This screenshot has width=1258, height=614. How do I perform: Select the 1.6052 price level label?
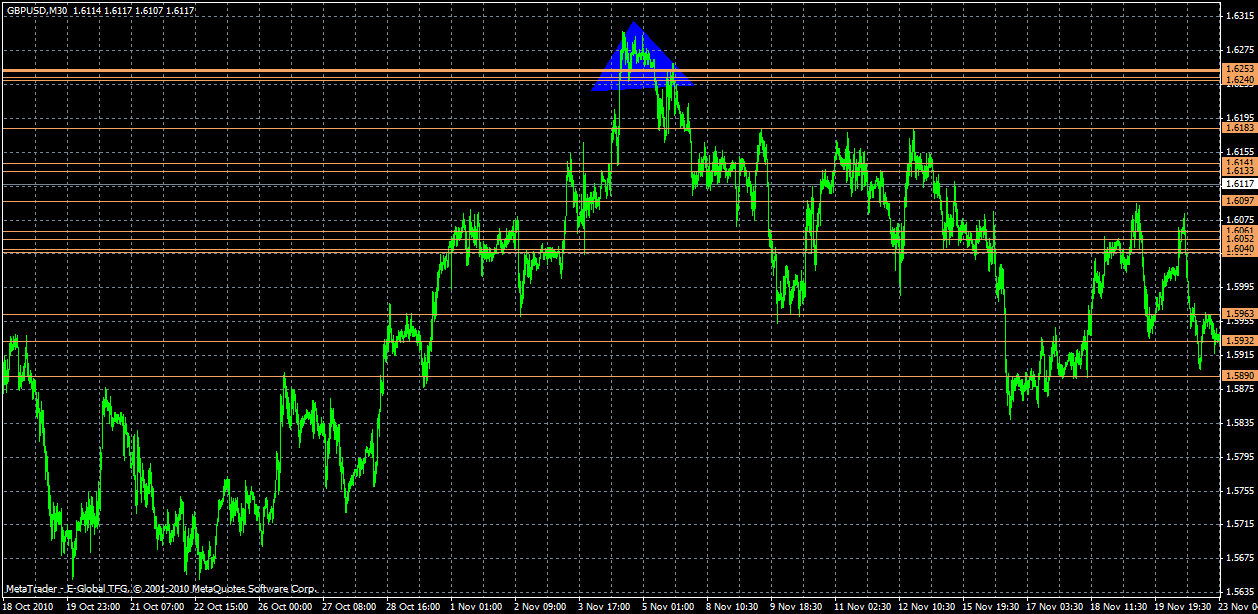[1238, 240]
